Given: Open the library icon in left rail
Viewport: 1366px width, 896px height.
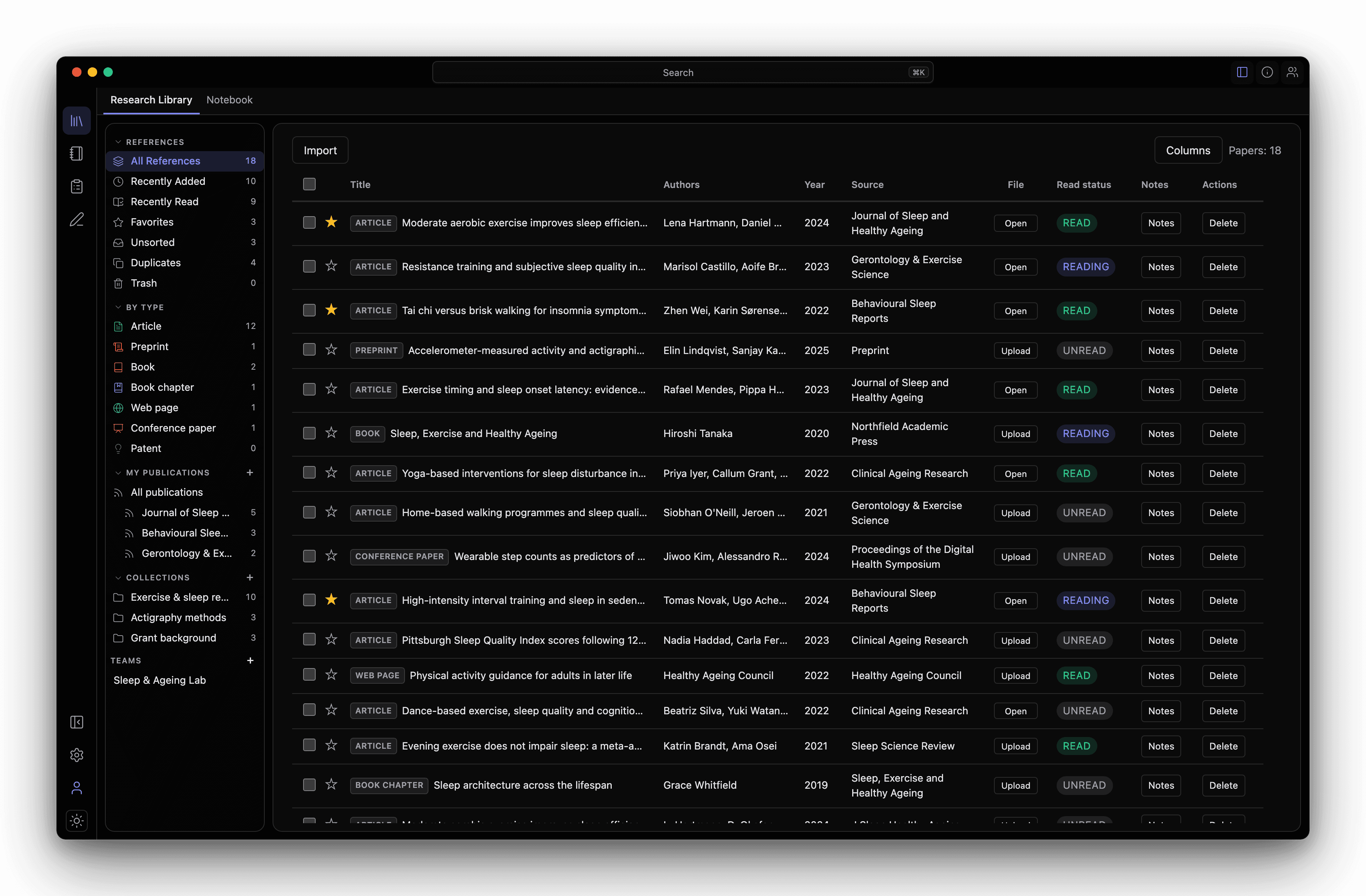Looking at the screenshot, I should (x=76, y=121).
